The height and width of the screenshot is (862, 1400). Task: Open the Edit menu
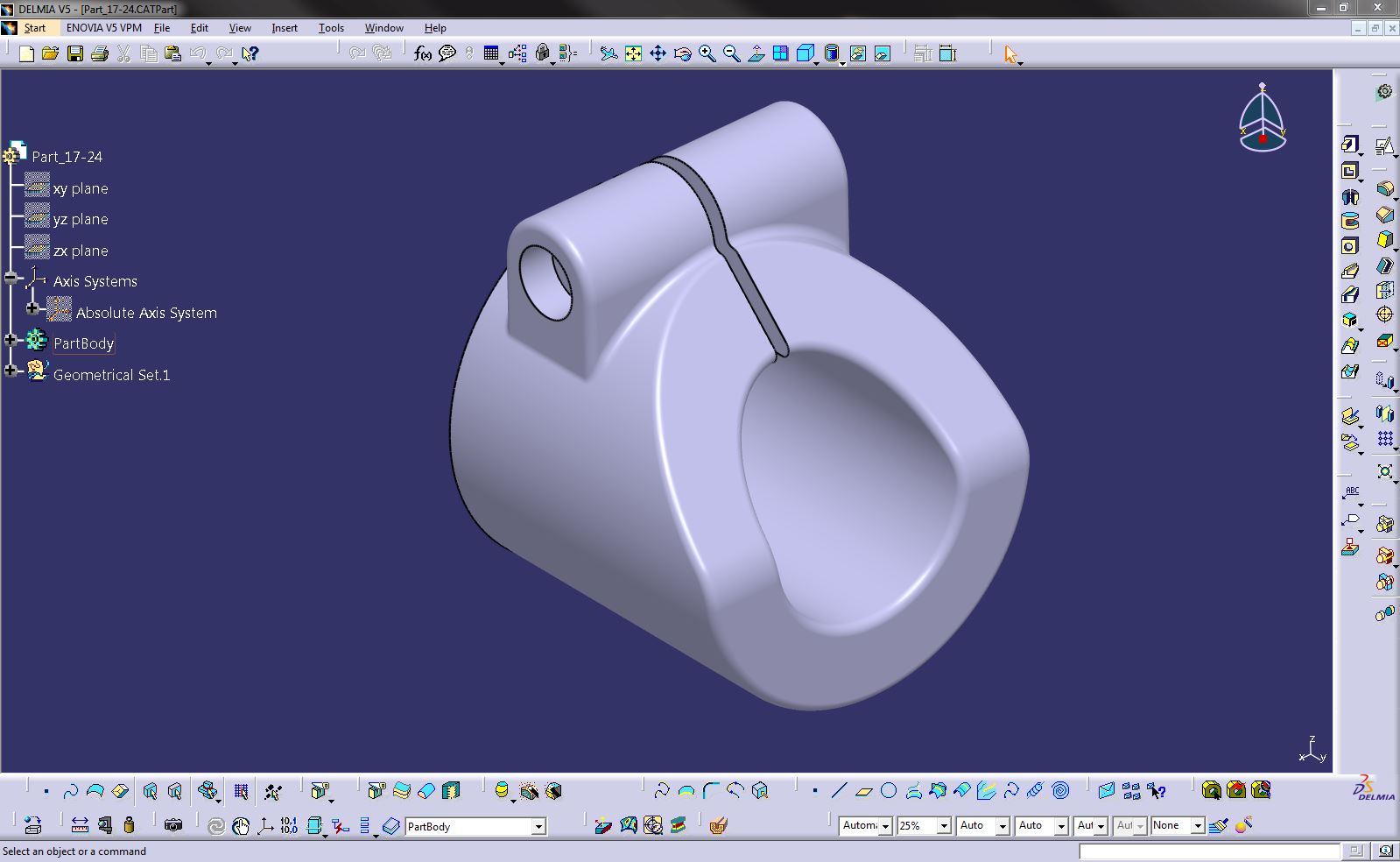[200, 28]
